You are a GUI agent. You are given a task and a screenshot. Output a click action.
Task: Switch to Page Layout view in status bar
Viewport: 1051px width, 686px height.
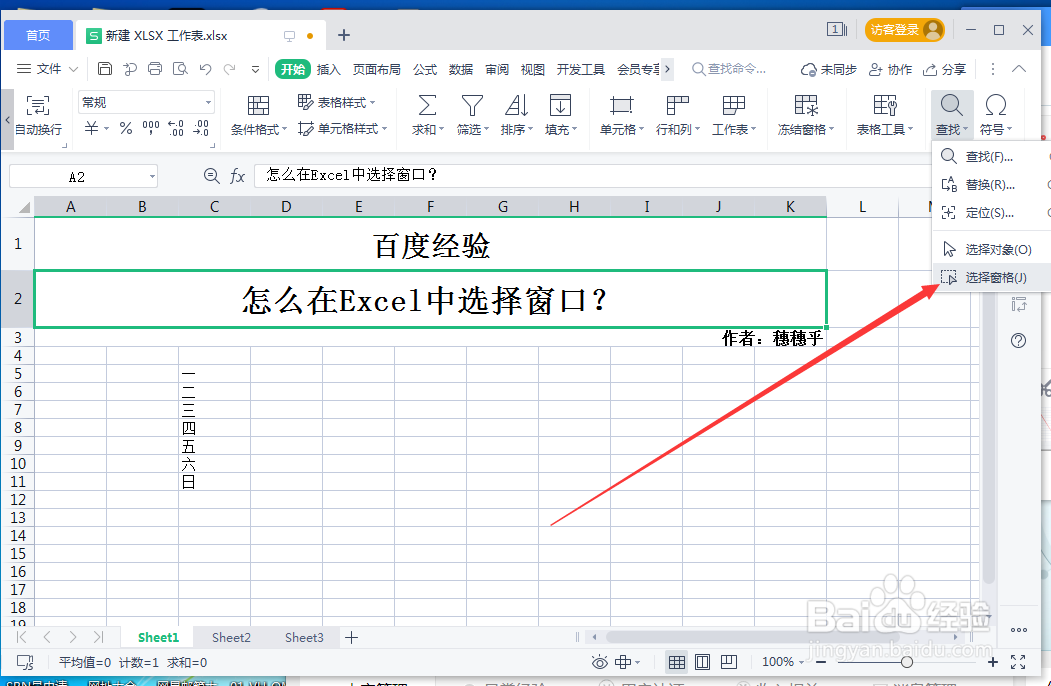click(702, 663)
